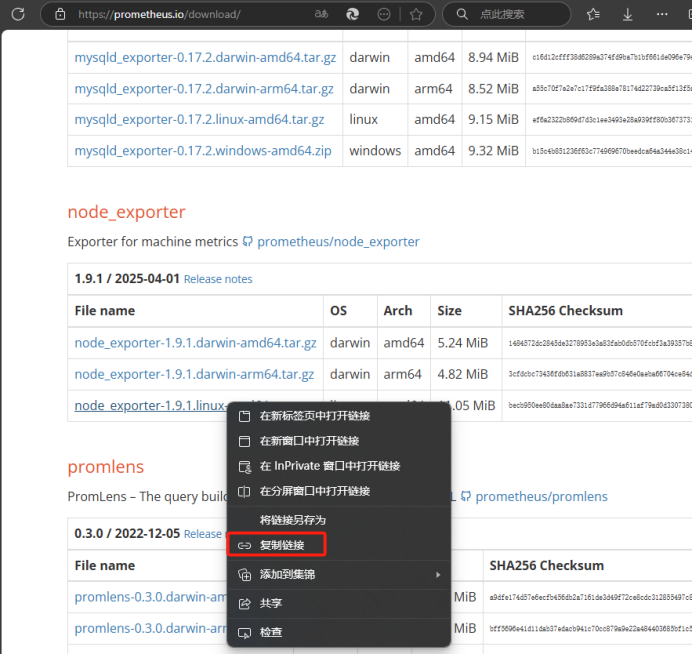Viewport: 693px width, 654px height.
Task: Download node_exporter-1.9.1.darwin-arm64.tar.gz
Action: (194, 374)
